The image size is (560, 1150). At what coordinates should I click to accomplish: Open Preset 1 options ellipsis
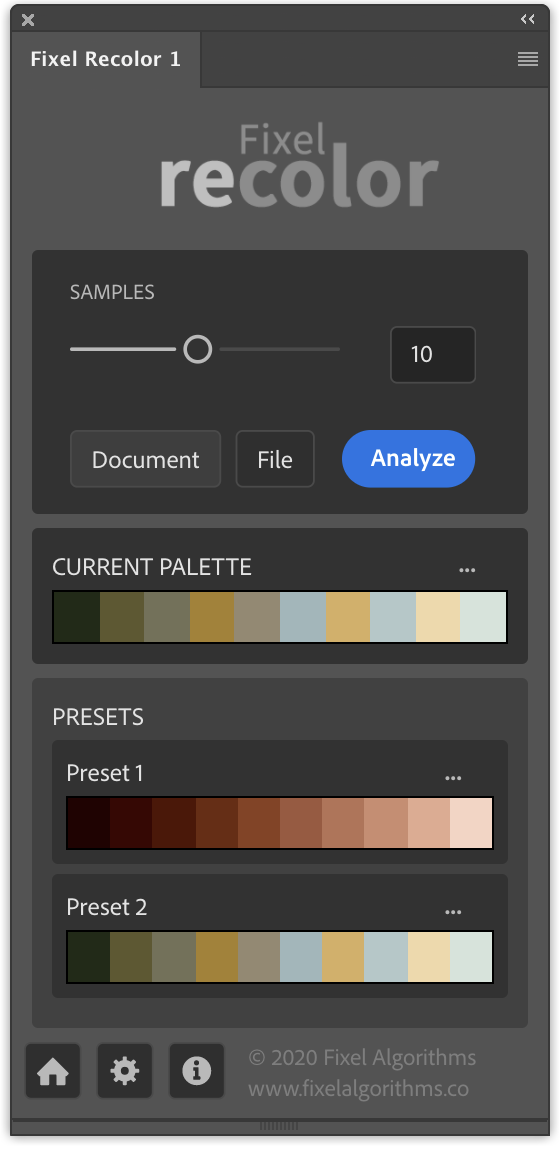[453, 778]
